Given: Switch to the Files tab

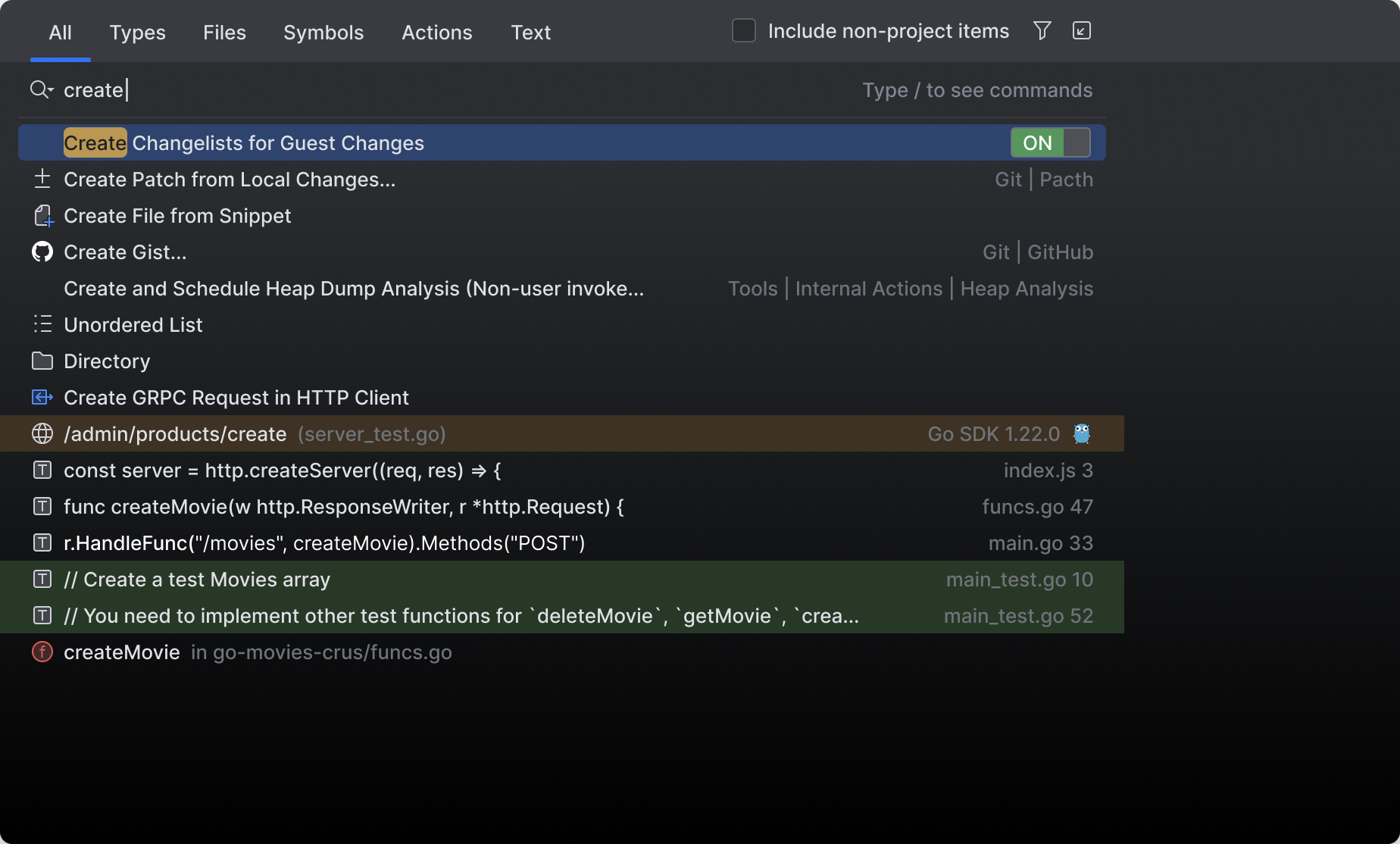Looking at the screenshot, I should click(224, 33).
